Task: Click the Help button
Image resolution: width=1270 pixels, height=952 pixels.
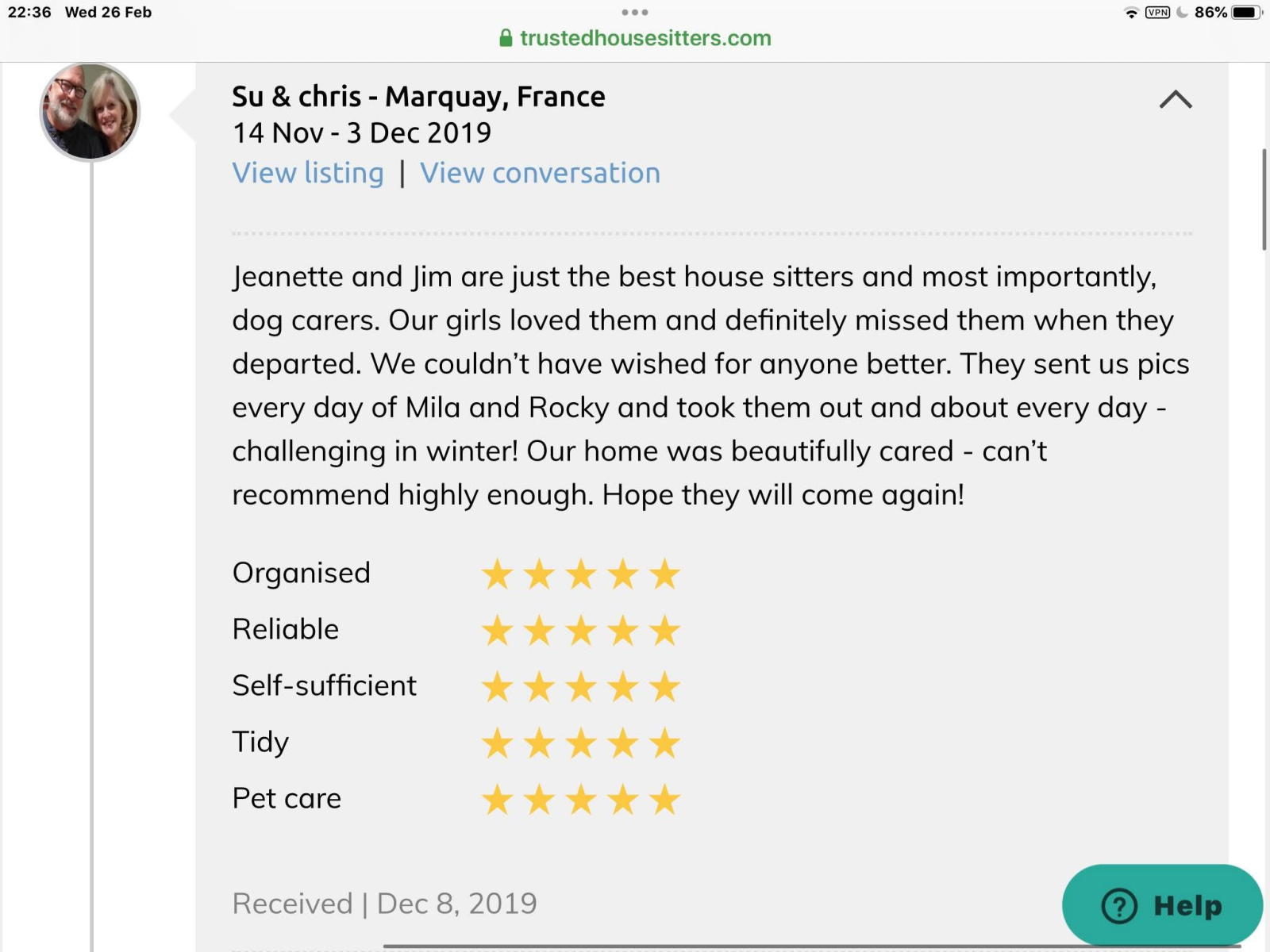Action: (1162, 904)
